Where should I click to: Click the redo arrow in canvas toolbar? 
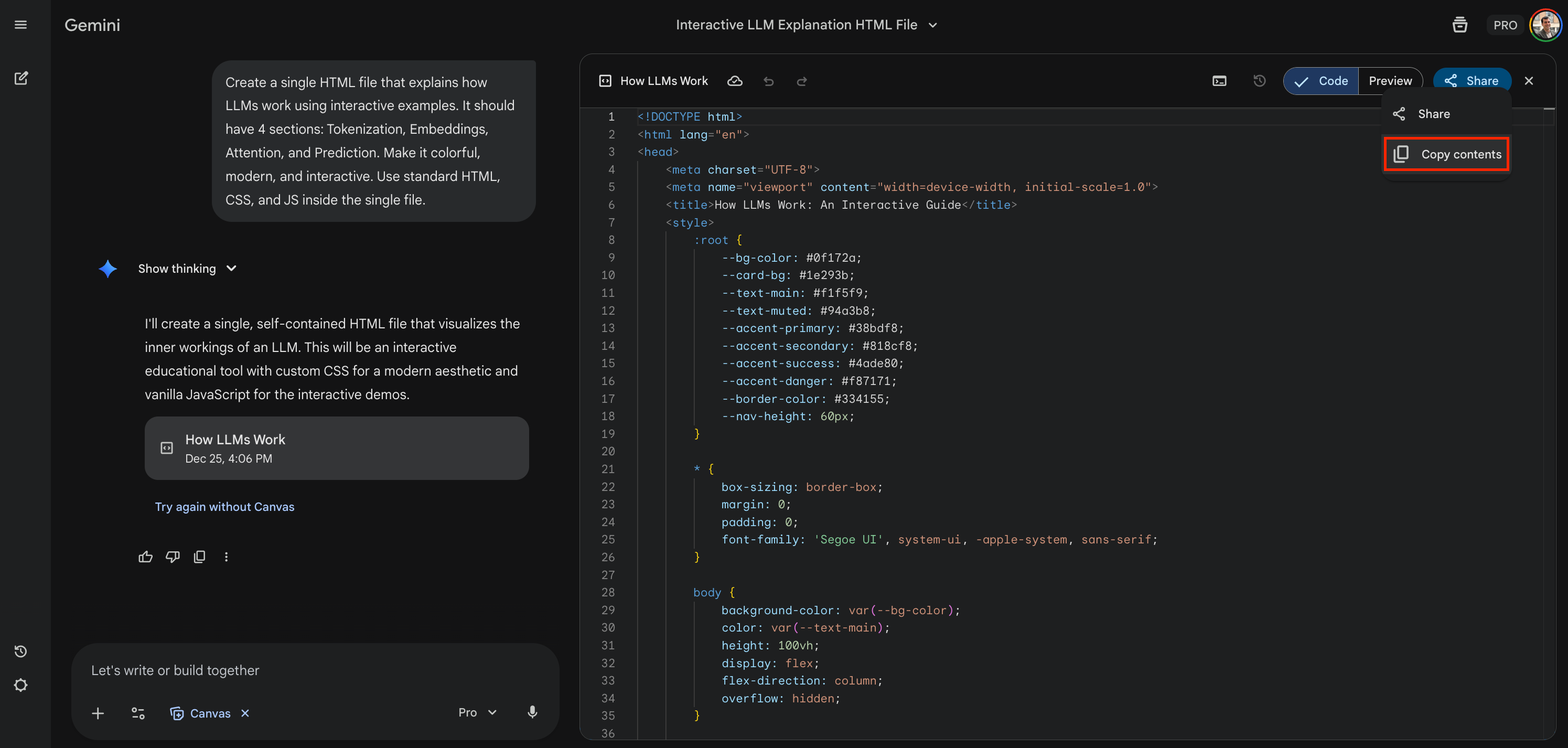(x=802, y=81)
